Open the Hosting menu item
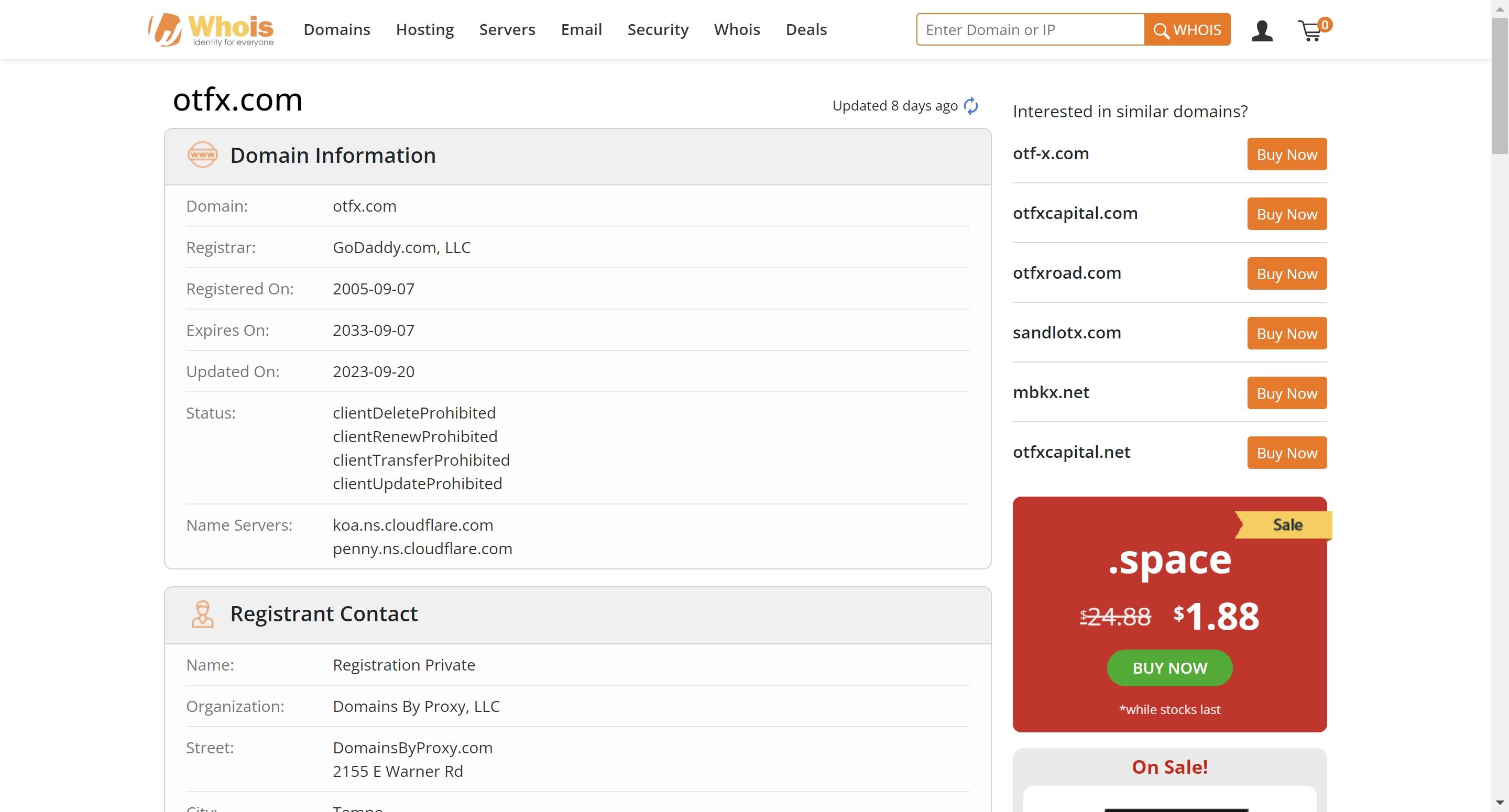 pyautogui.click(x=424, y=29)
